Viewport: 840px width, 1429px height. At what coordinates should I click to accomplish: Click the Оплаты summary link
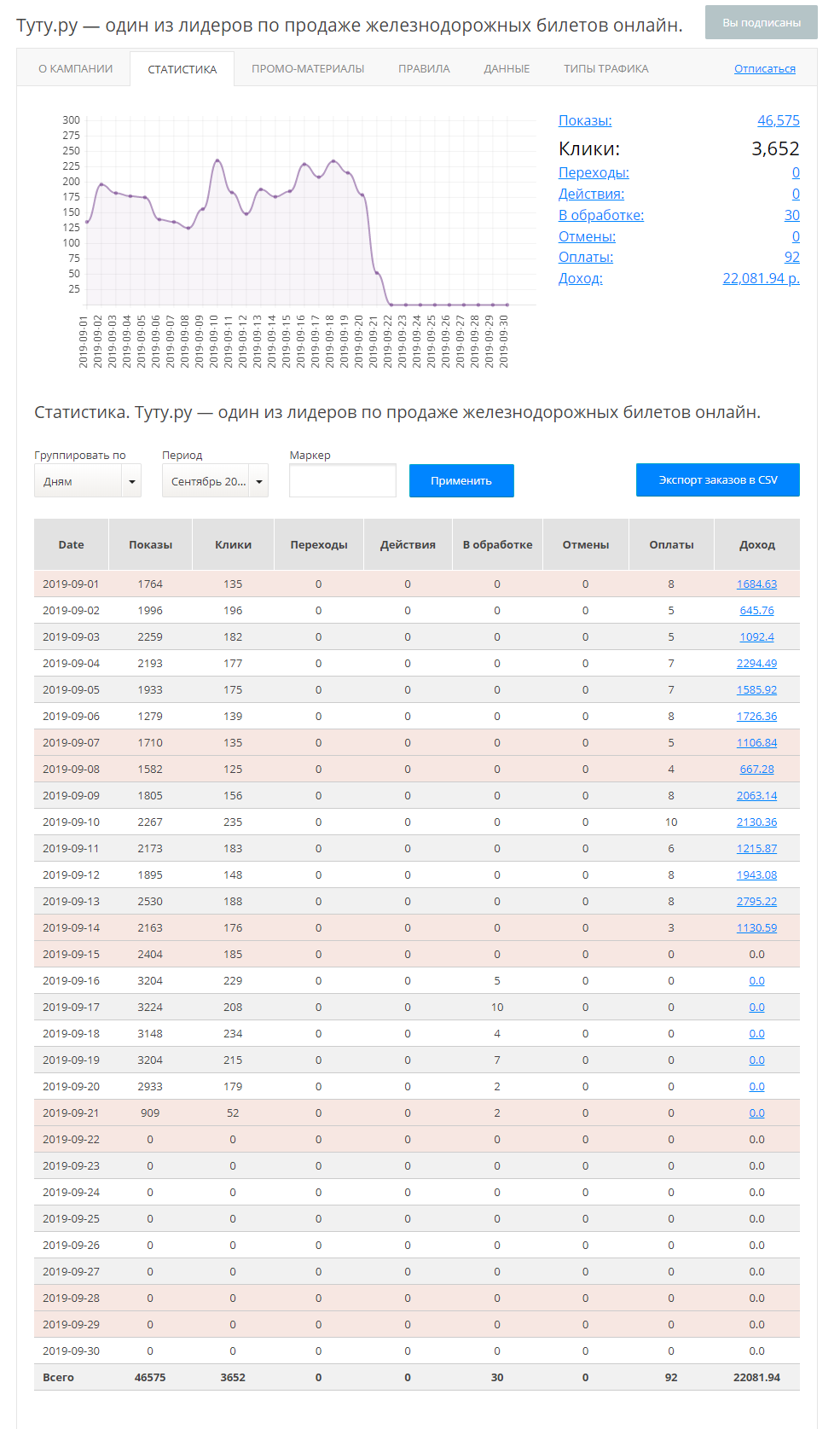coord(585,257)
